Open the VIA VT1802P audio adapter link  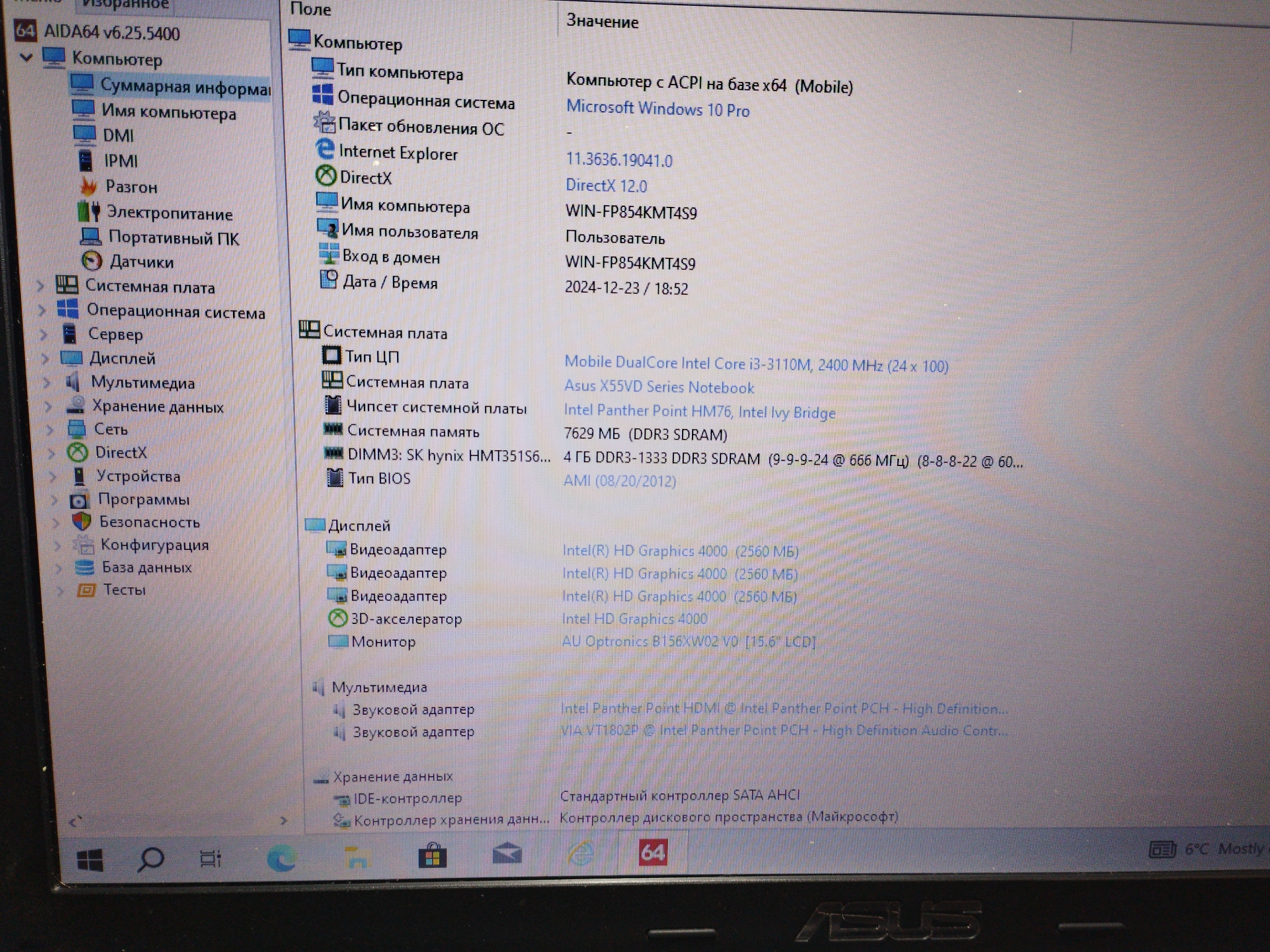tap(784, 731)
